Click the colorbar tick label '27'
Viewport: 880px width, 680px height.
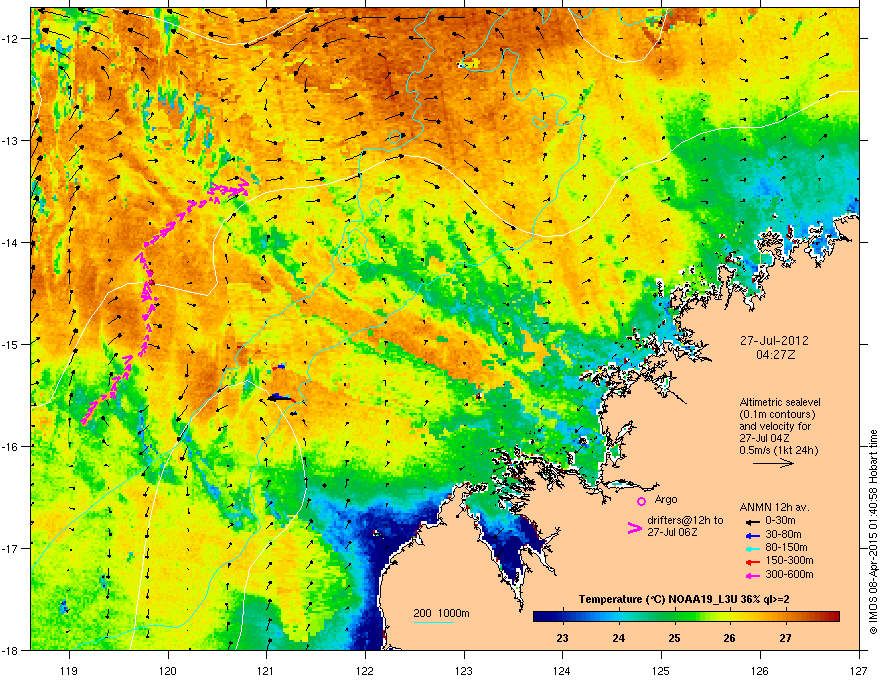[785, 638]
